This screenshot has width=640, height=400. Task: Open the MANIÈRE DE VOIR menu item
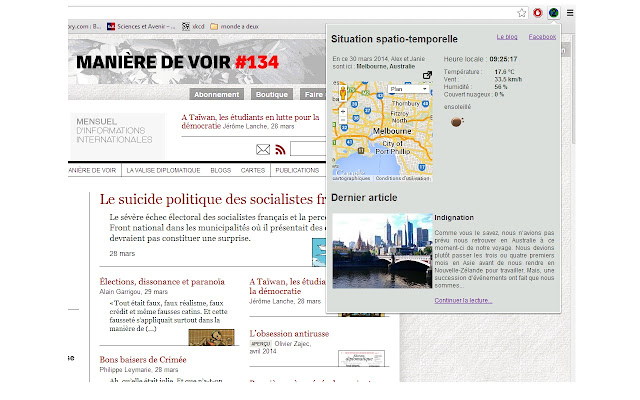[x=92, y=170]
